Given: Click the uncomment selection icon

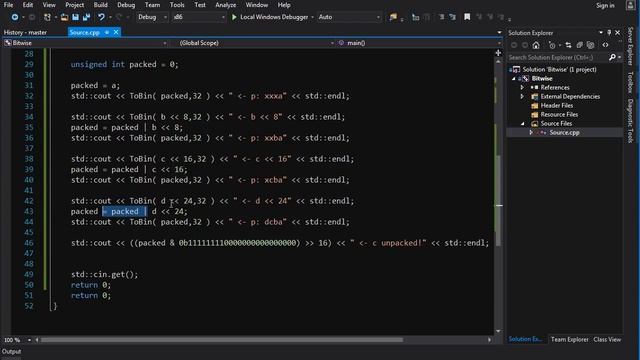Looking at the screenshot, I should point(452,17).
